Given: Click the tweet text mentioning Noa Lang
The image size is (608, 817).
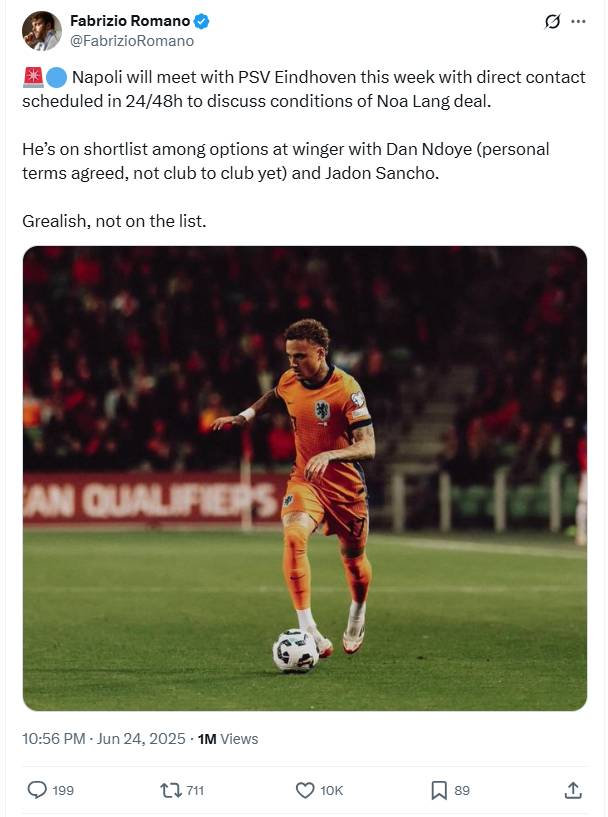Looking at the screenshot, I should tap(304, 89).
